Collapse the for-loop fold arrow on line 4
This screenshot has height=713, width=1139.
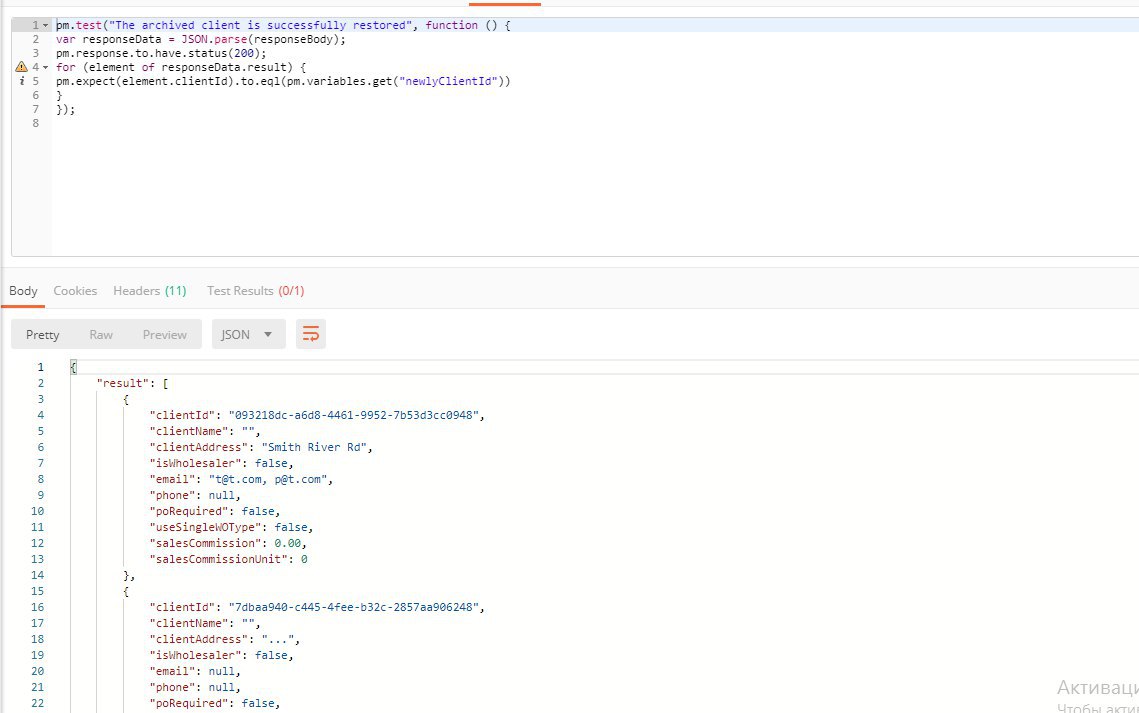tap(45, 68)
